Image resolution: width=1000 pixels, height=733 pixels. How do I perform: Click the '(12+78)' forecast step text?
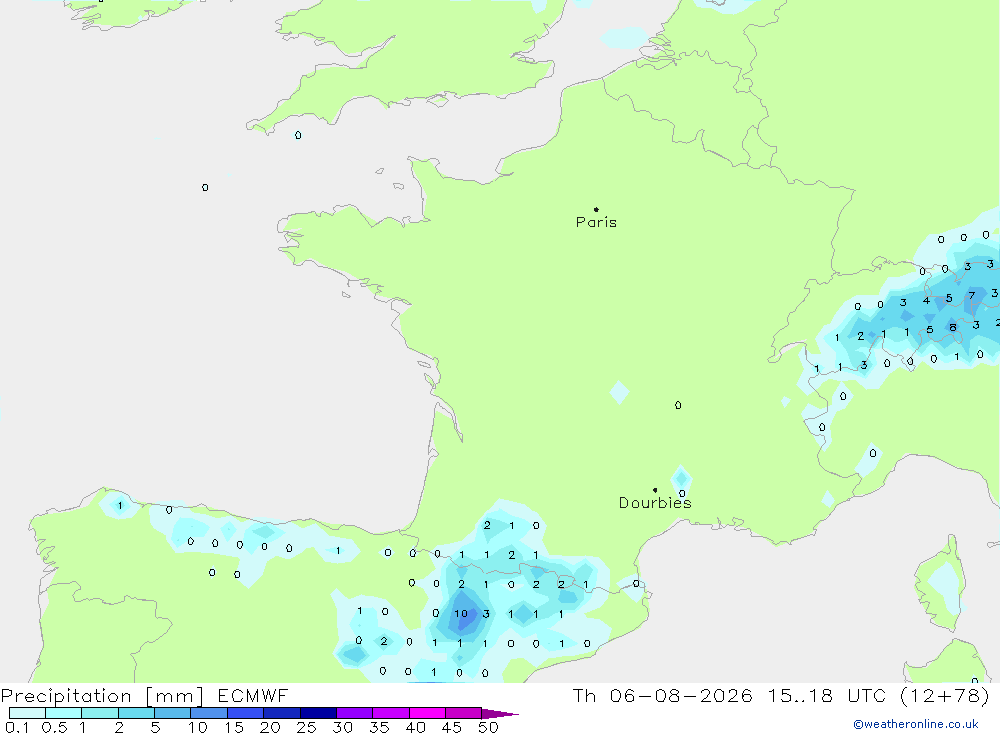pos(945,696)
